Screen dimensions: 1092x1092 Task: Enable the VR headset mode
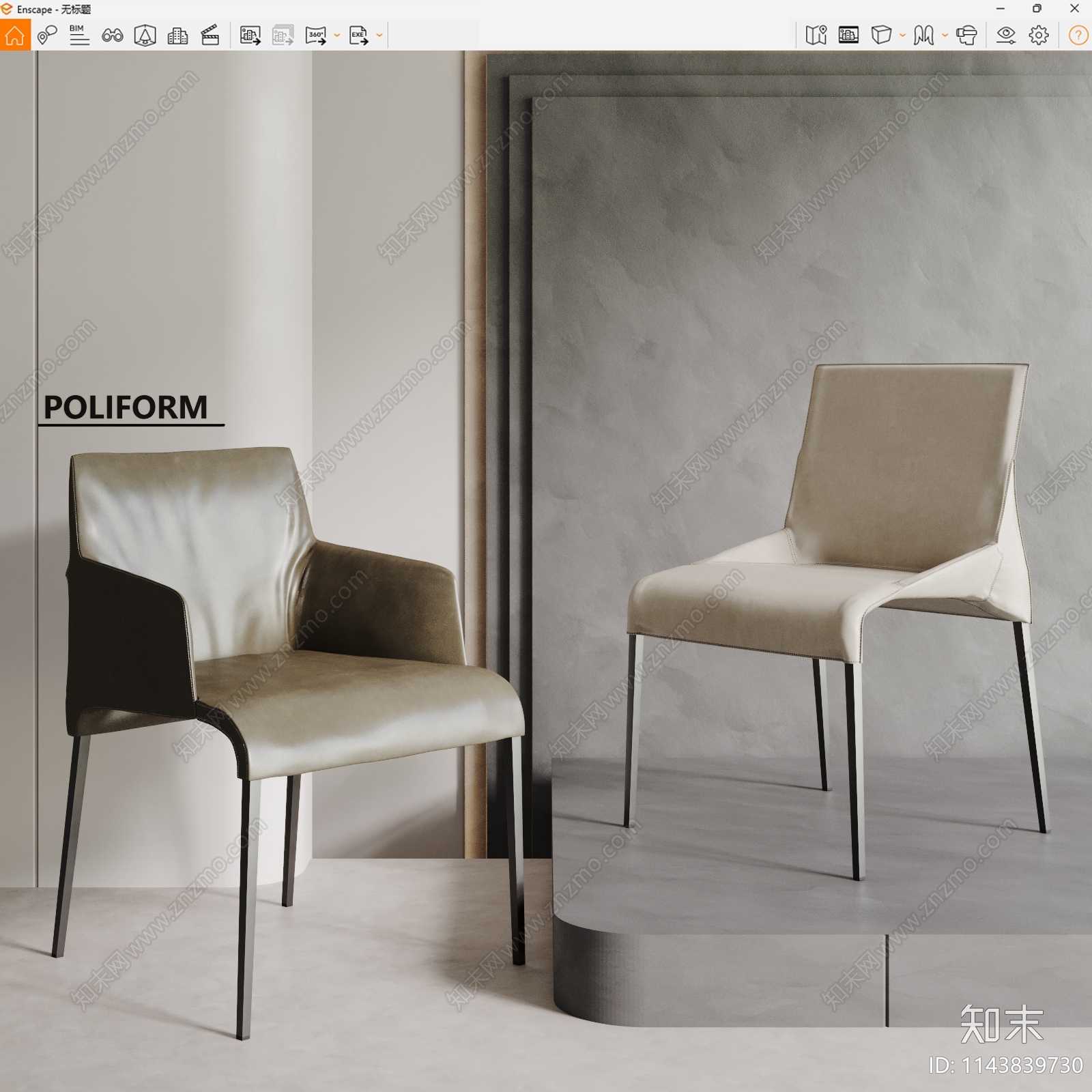[x=966, y=35]
